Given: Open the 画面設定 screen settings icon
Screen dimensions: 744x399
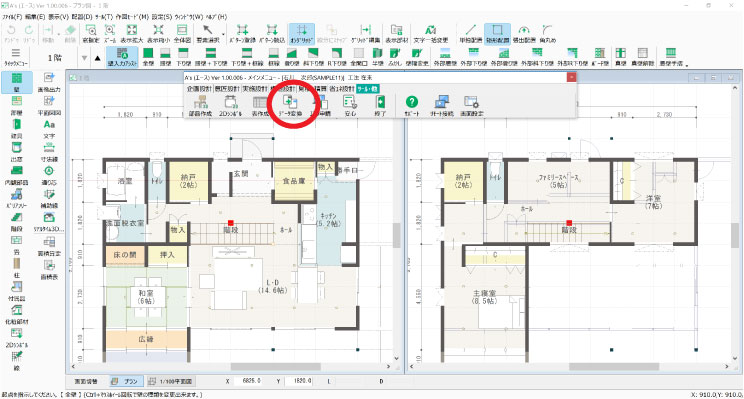Looking at the screenshot, I should [x=471, y=106].
